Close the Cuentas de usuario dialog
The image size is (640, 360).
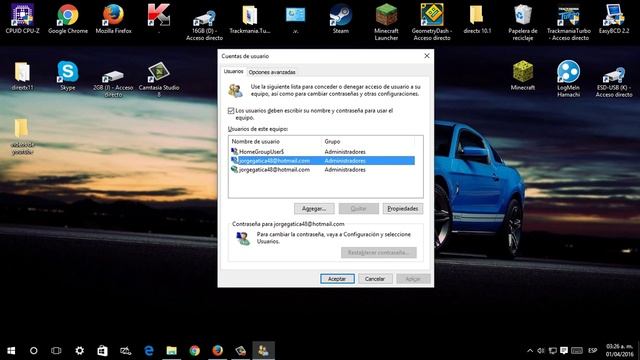tap(427, 56)
